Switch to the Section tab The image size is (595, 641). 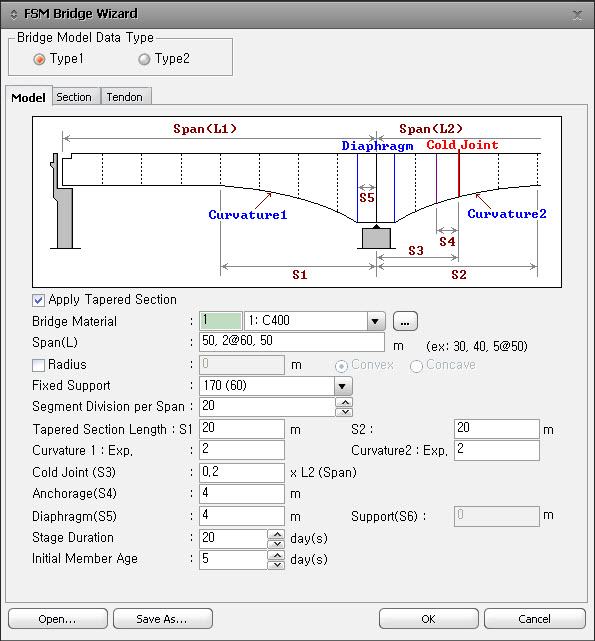point(74,97)
